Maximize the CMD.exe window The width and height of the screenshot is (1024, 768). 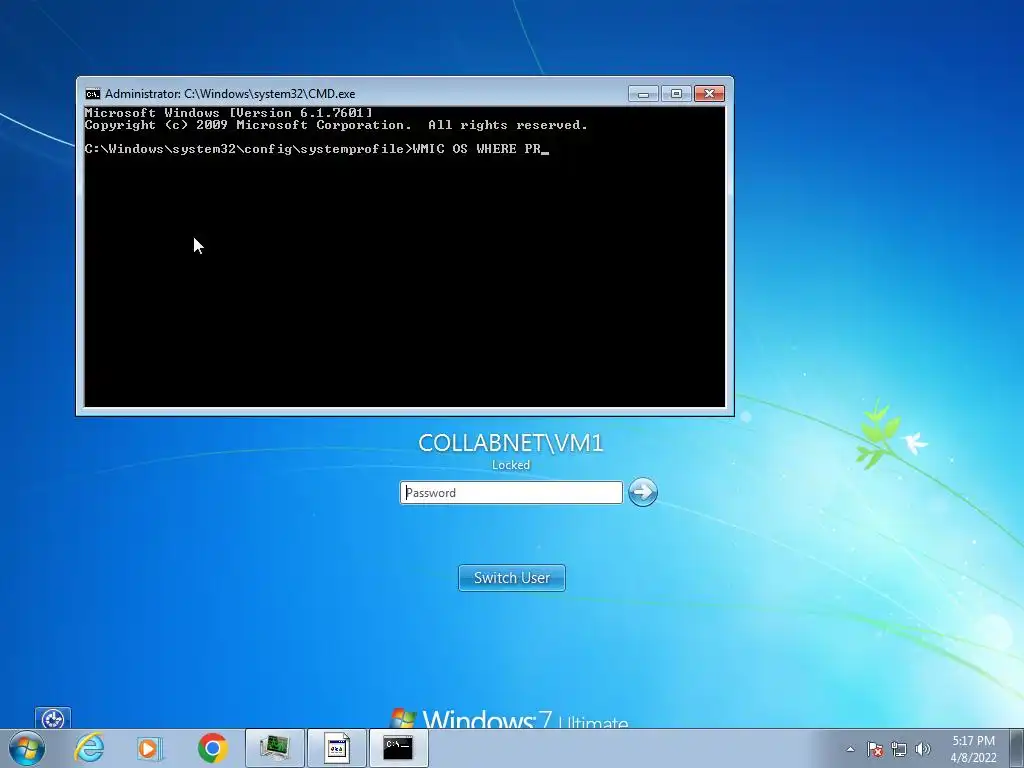pos(677,94)
